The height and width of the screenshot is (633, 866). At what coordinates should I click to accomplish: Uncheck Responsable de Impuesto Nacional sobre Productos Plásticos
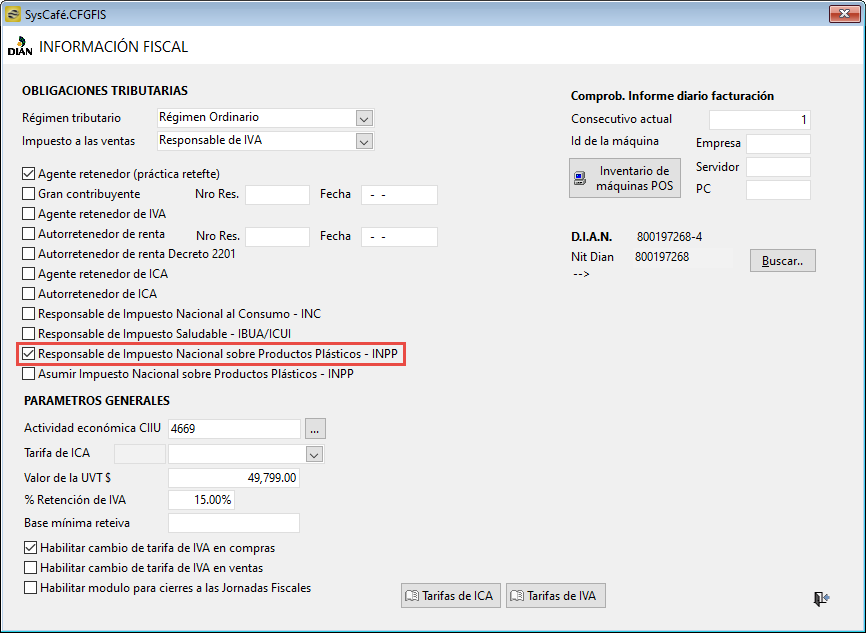[x=28, y=354]
